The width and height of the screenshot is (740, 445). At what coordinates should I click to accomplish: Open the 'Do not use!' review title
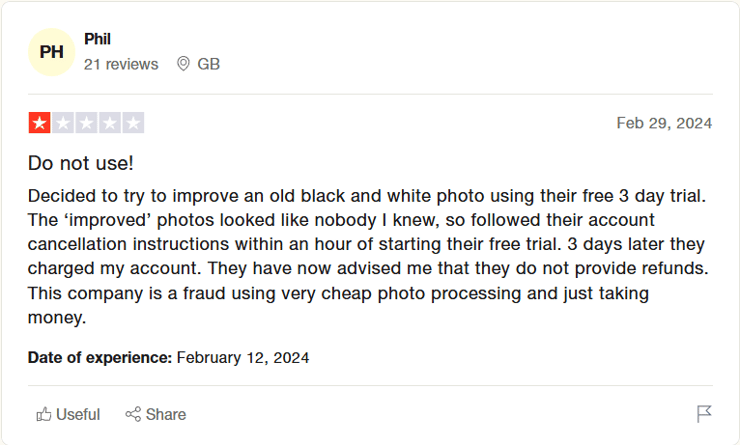[x=80, y=163]
